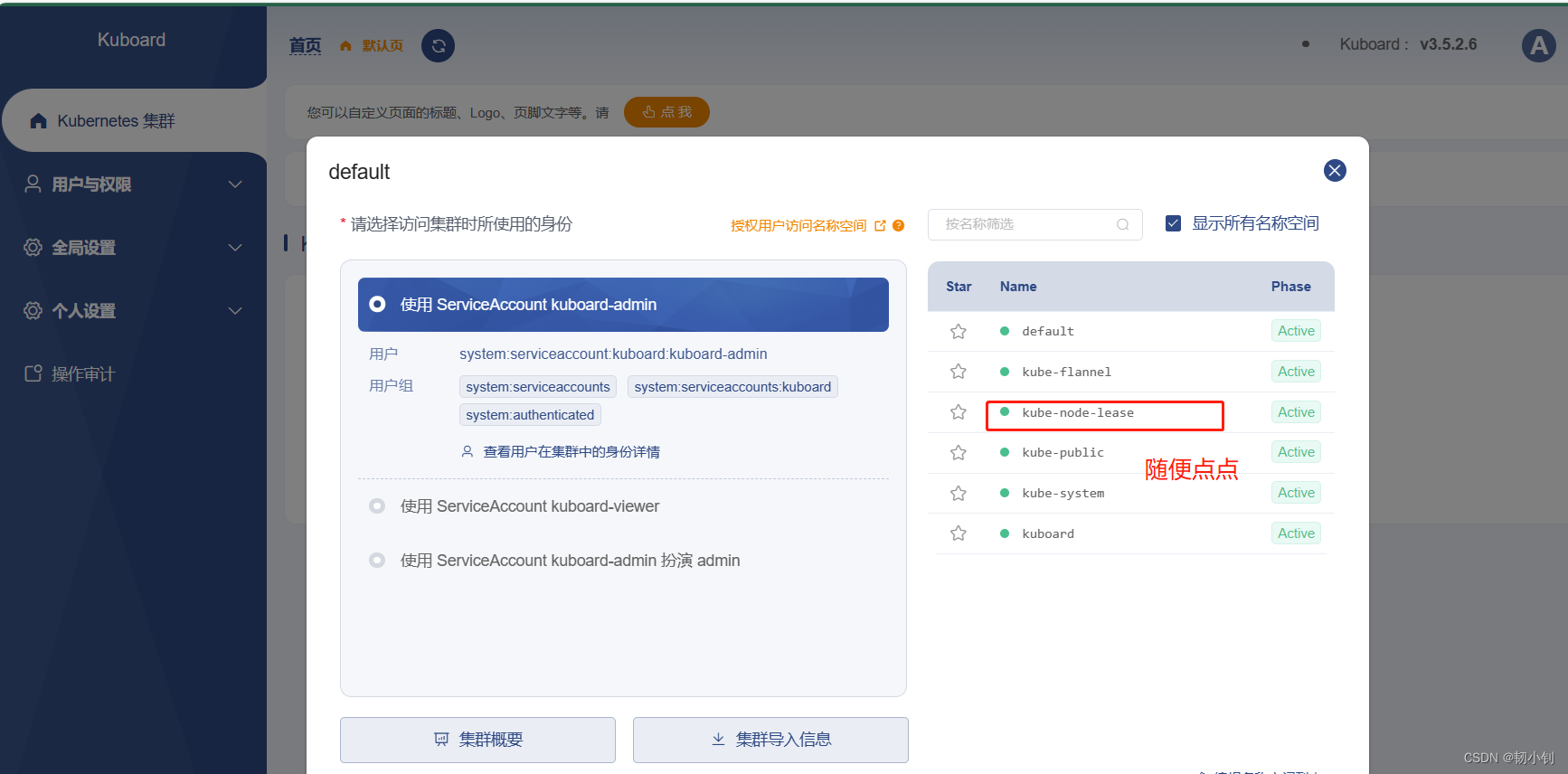Click the Star column header
Screen dimensions: 1568x774
[x=959, y=287]
